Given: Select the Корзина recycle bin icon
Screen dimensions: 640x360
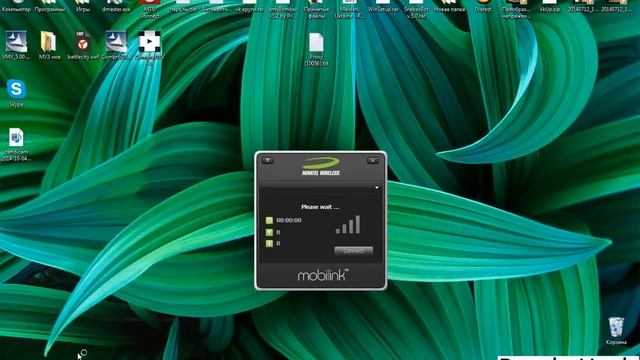Looking at the screenshot, I should coord(616,331).
